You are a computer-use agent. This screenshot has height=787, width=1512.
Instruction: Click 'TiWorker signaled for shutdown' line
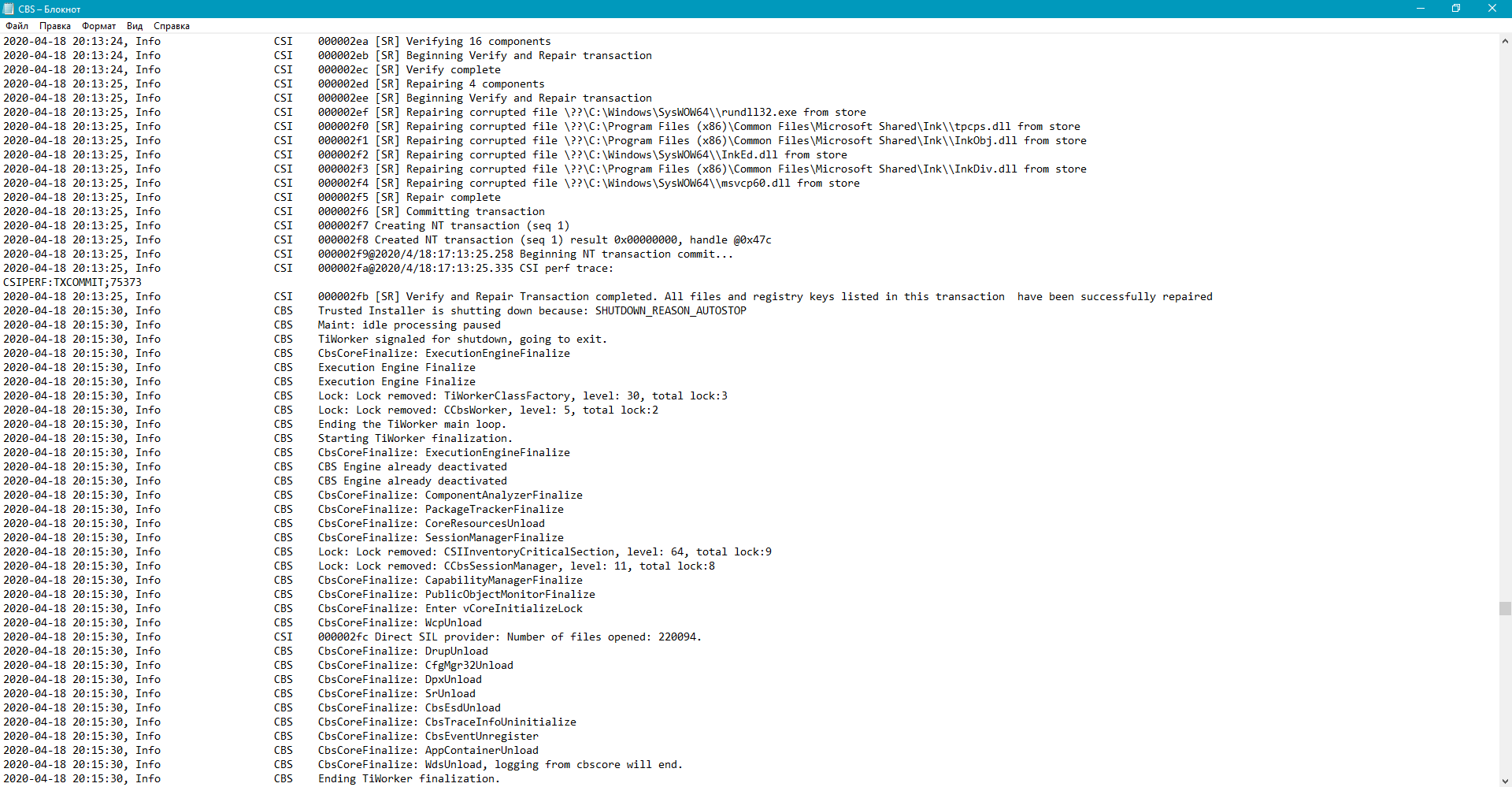[462, 340]
